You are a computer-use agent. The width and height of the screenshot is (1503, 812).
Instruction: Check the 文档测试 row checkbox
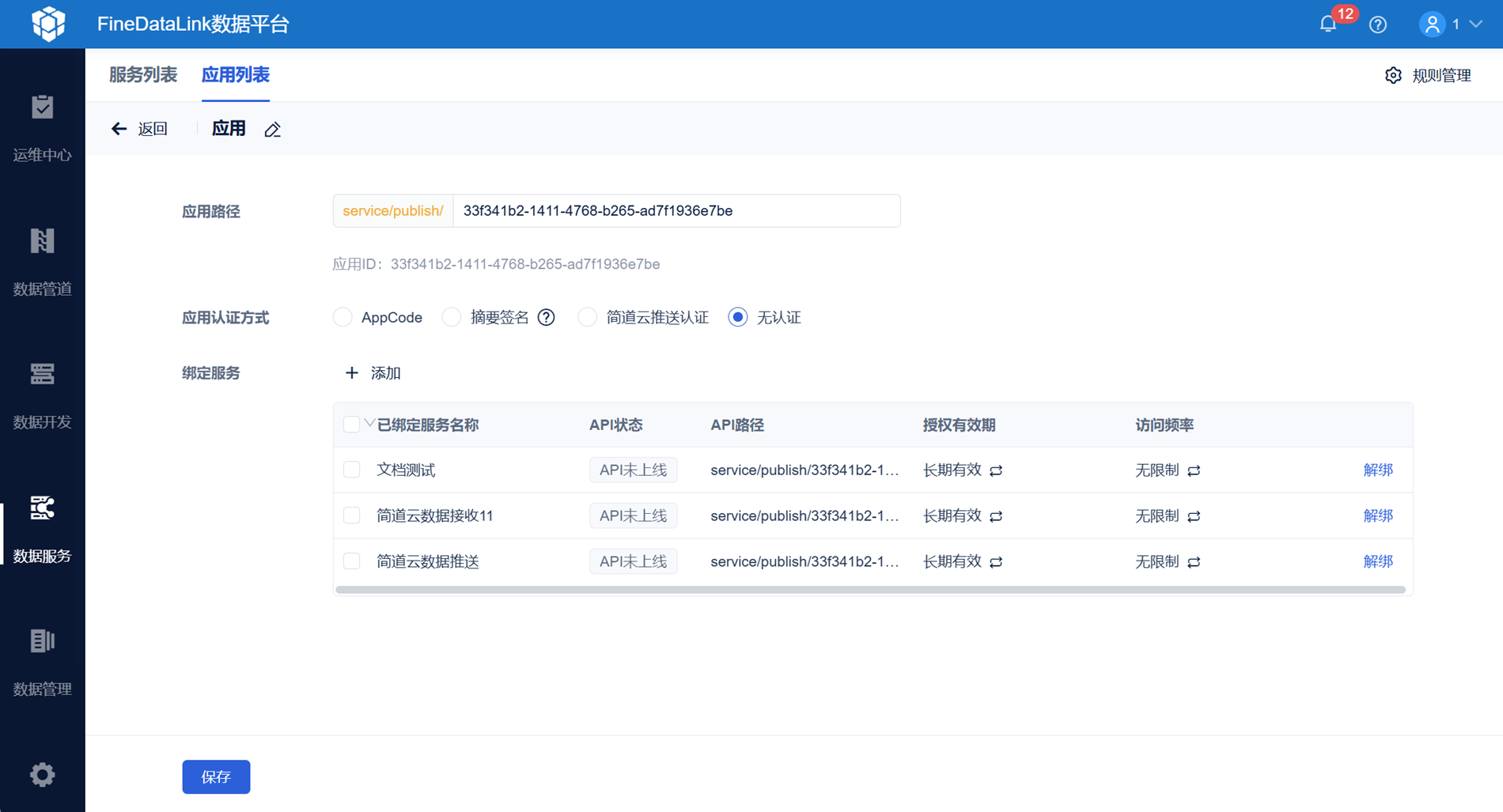point(352,470)
